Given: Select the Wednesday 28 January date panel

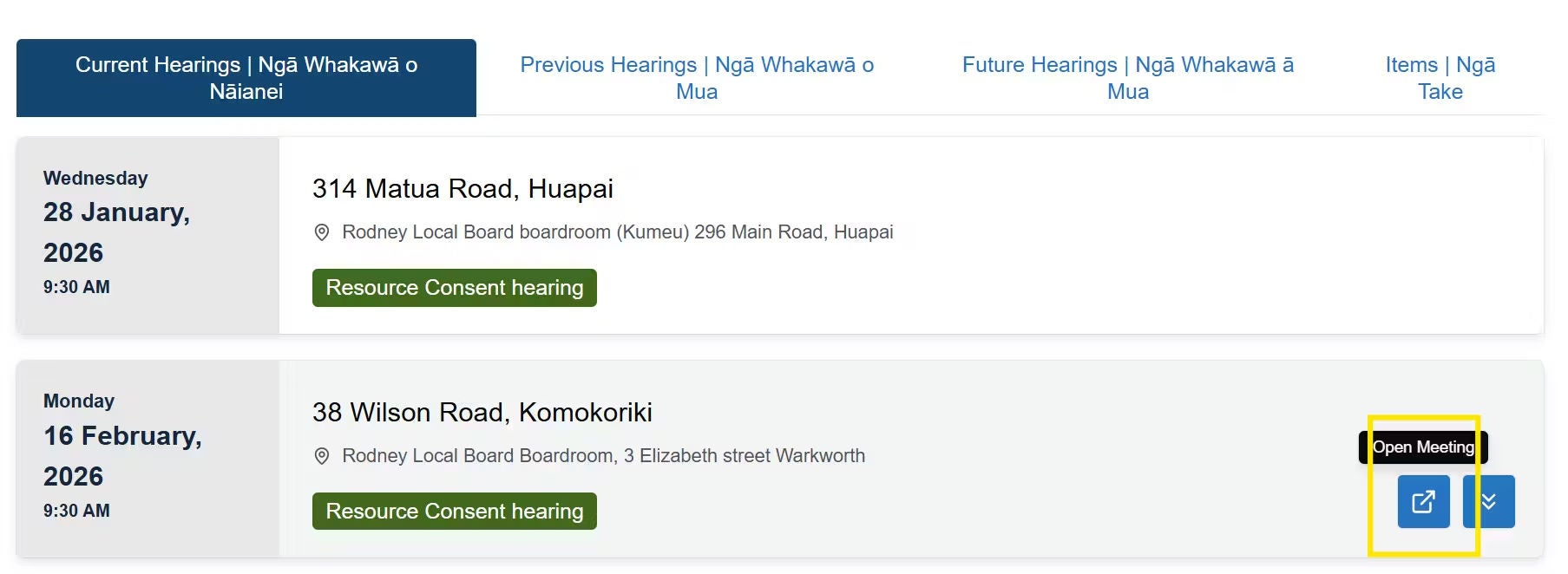Looking at the screenshot, I should pos(148,232).
